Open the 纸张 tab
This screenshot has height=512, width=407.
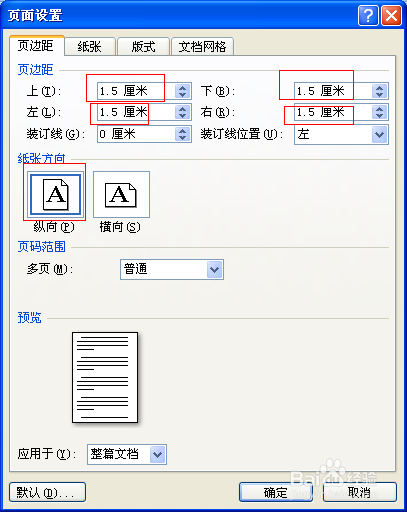[90, 47]
